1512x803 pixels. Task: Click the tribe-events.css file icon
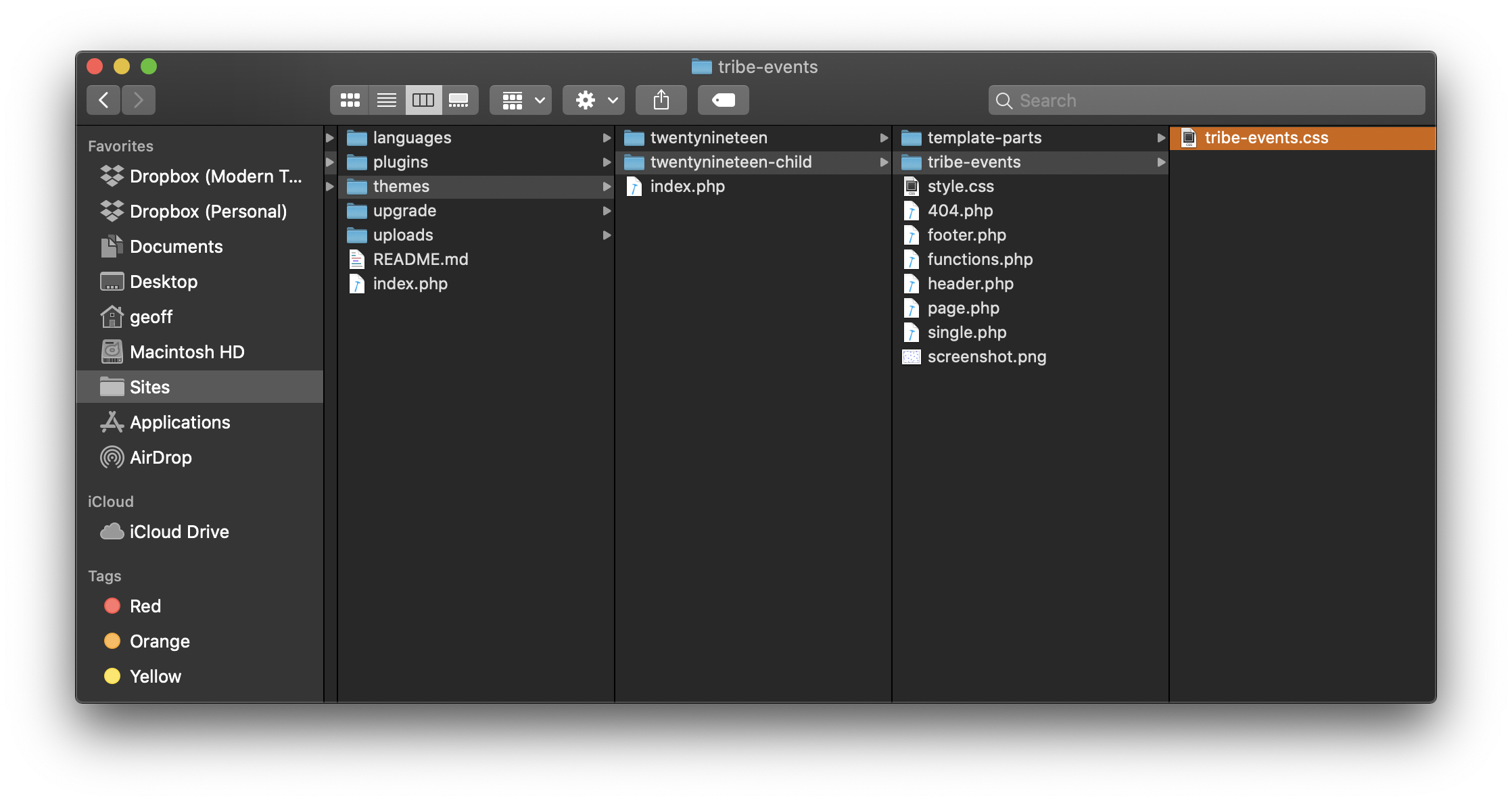(1189, 138)
